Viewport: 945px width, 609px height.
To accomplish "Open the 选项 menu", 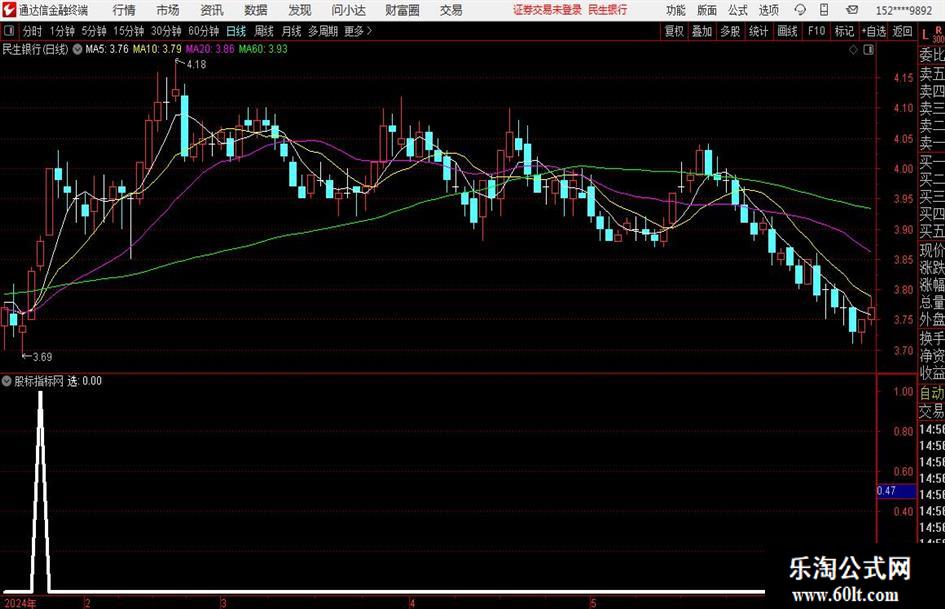I will 769,10.
